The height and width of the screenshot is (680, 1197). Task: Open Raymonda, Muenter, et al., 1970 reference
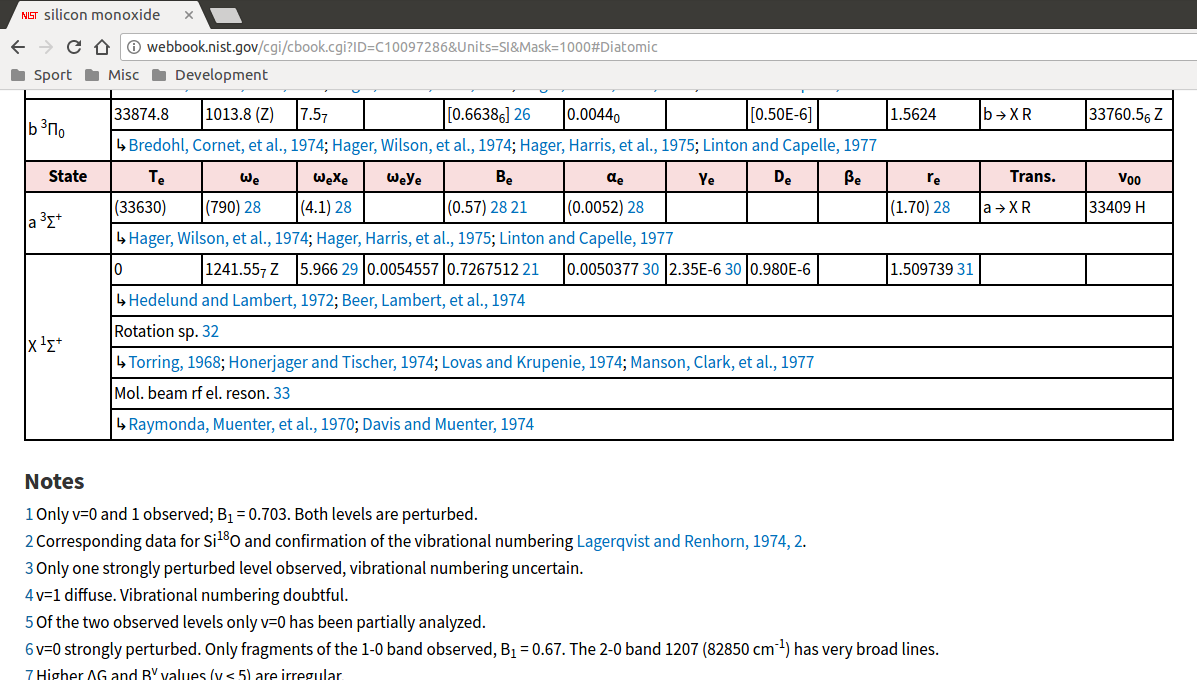241,424
